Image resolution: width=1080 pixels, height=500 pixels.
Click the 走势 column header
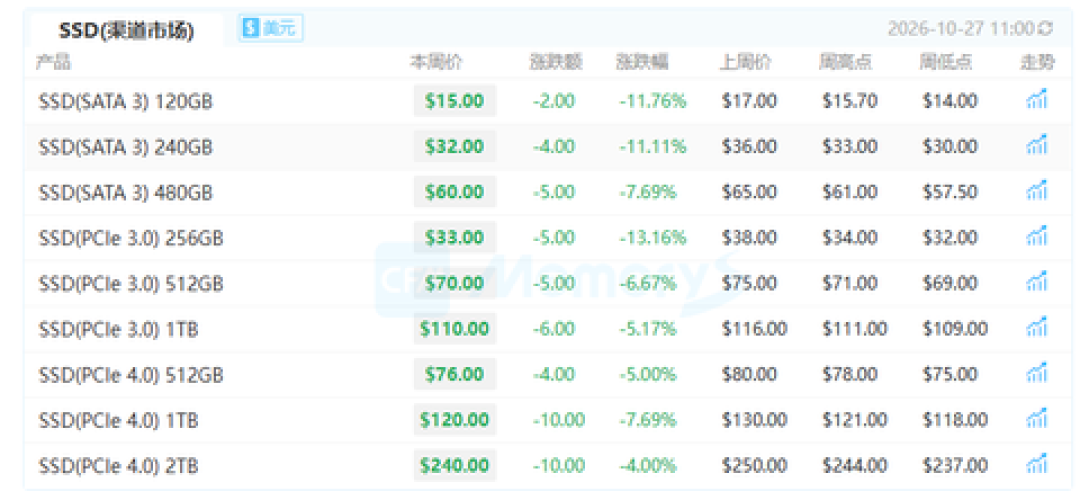pyautogui.click(x=1037, y=63)
